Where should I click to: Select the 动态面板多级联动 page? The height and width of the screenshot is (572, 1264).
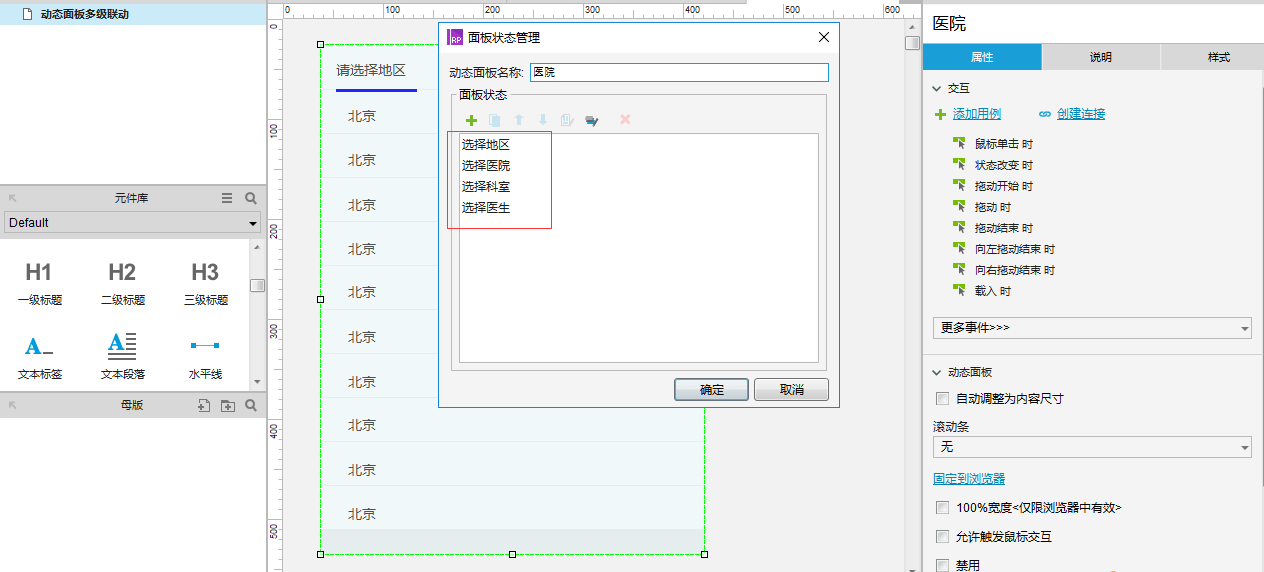click(x=84, y=14)
